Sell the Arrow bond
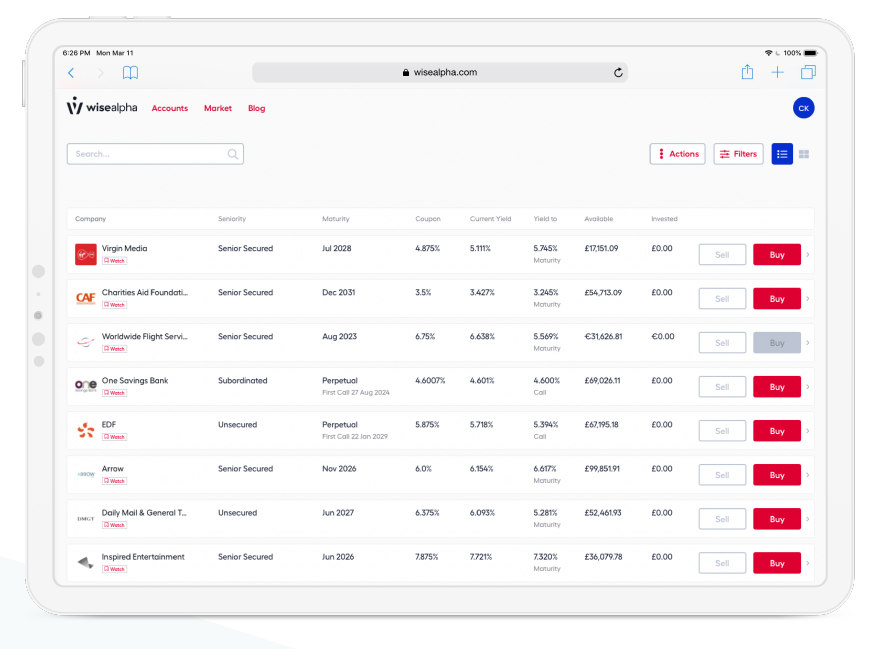Screen dimensions: 873x649 (722, 475)
